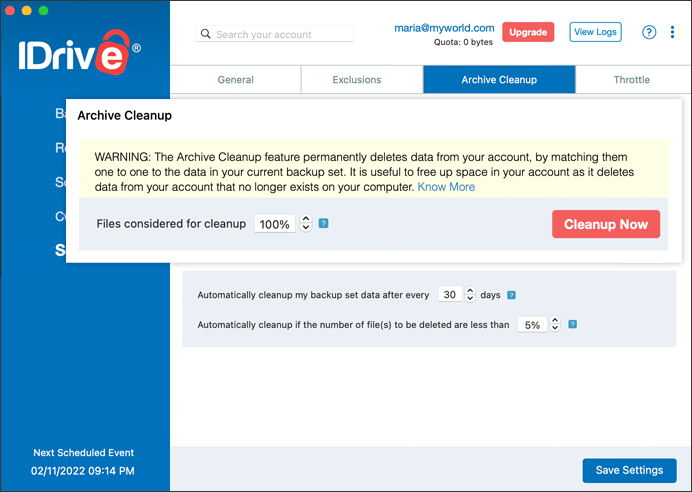Click the Next Scheduled Event label
This screenshot has width=692, height=492.
click(83, 453)
